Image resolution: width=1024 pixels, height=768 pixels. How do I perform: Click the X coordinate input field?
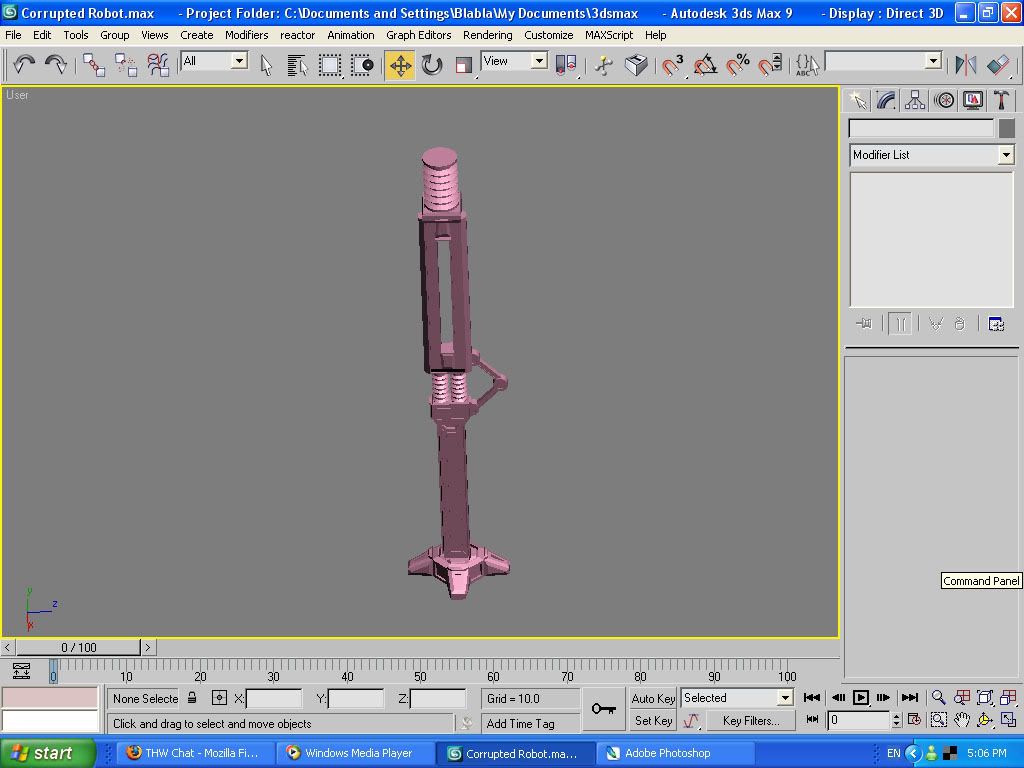274,698
